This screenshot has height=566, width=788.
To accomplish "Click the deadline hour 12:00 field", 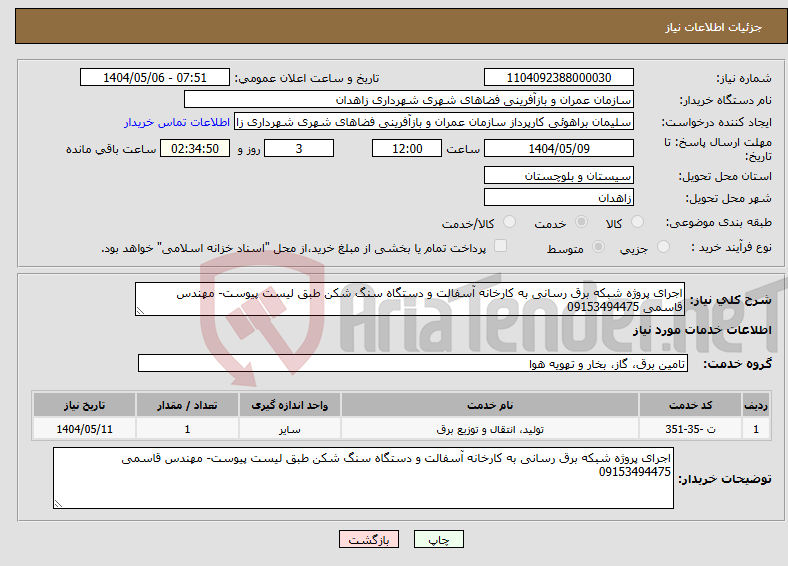I will pyautogui.click(x=407, y=148).
